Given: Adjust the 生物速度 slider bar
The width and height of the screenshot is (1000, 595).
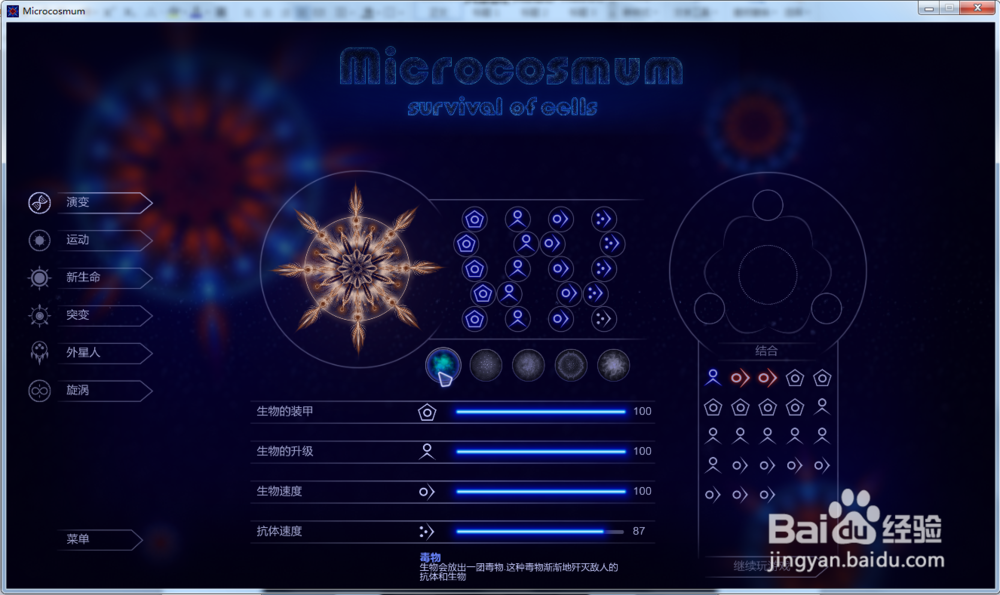Looking at the screenshot, I should [541, 492].
